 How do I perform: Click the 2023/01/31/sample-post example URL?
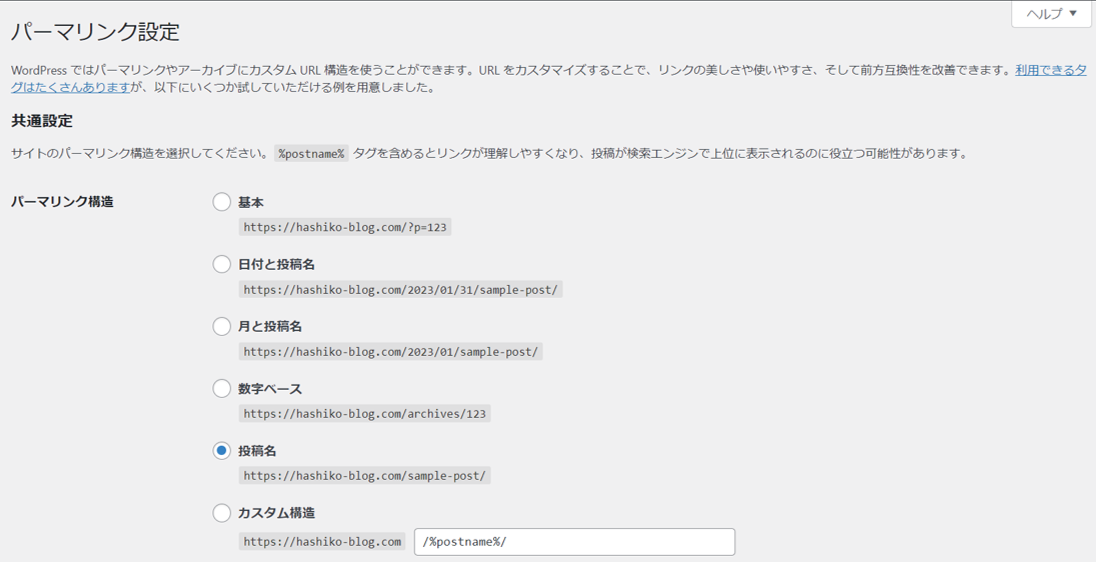click(401, 290)
